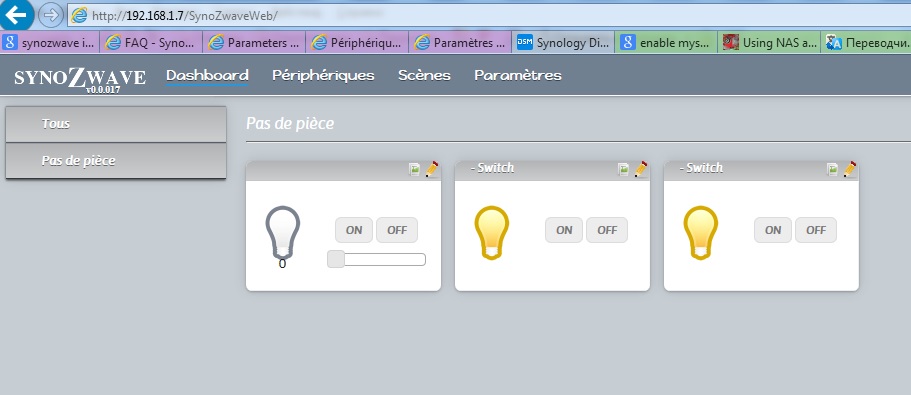Click the green image icon on dimmer card
Viewport: 911px width, 395px height.
pos(415,170)
